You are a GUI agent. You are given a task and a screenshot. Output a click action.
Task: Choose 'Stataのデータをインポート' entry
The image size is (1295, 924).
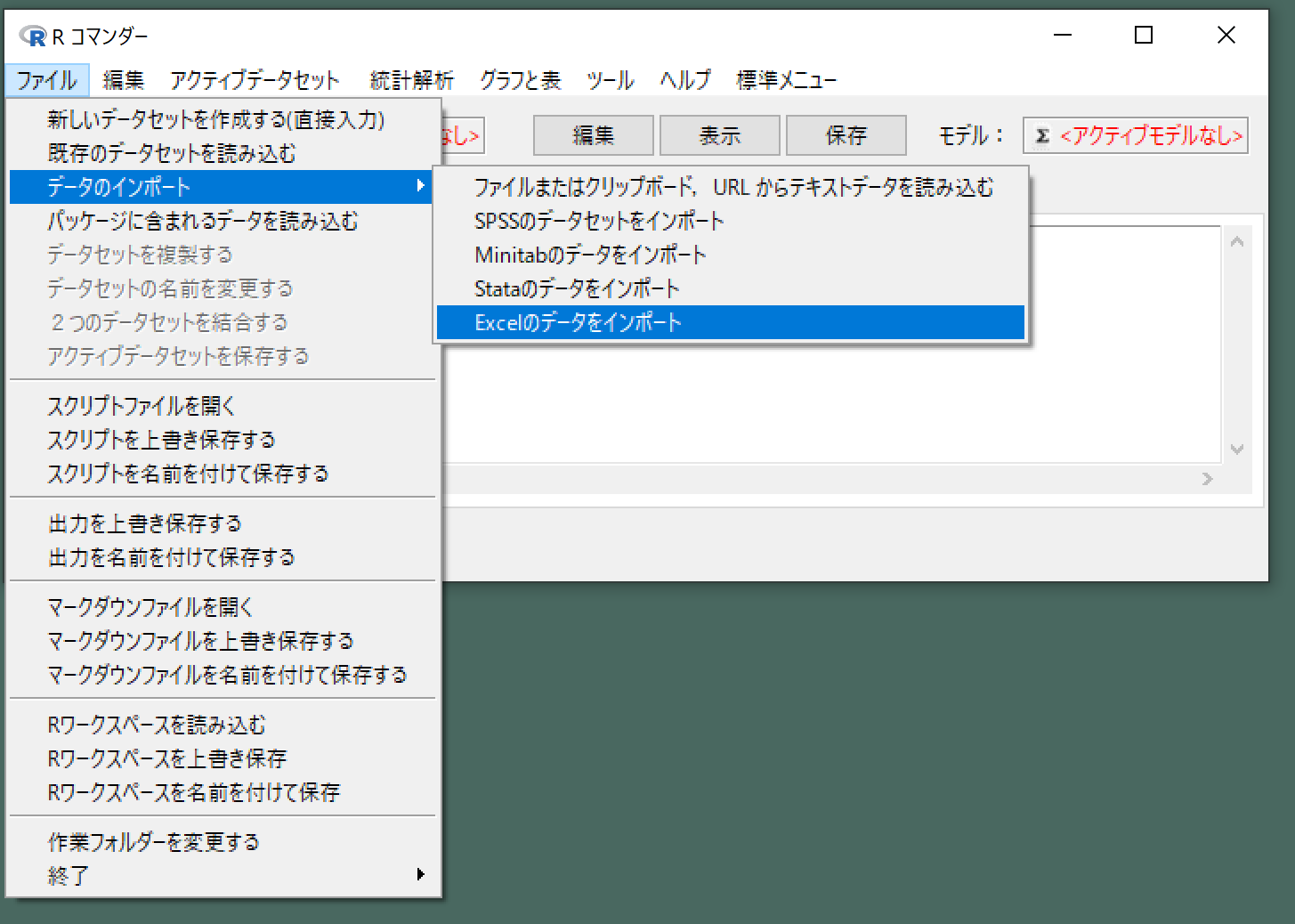[x=576, y=289]
